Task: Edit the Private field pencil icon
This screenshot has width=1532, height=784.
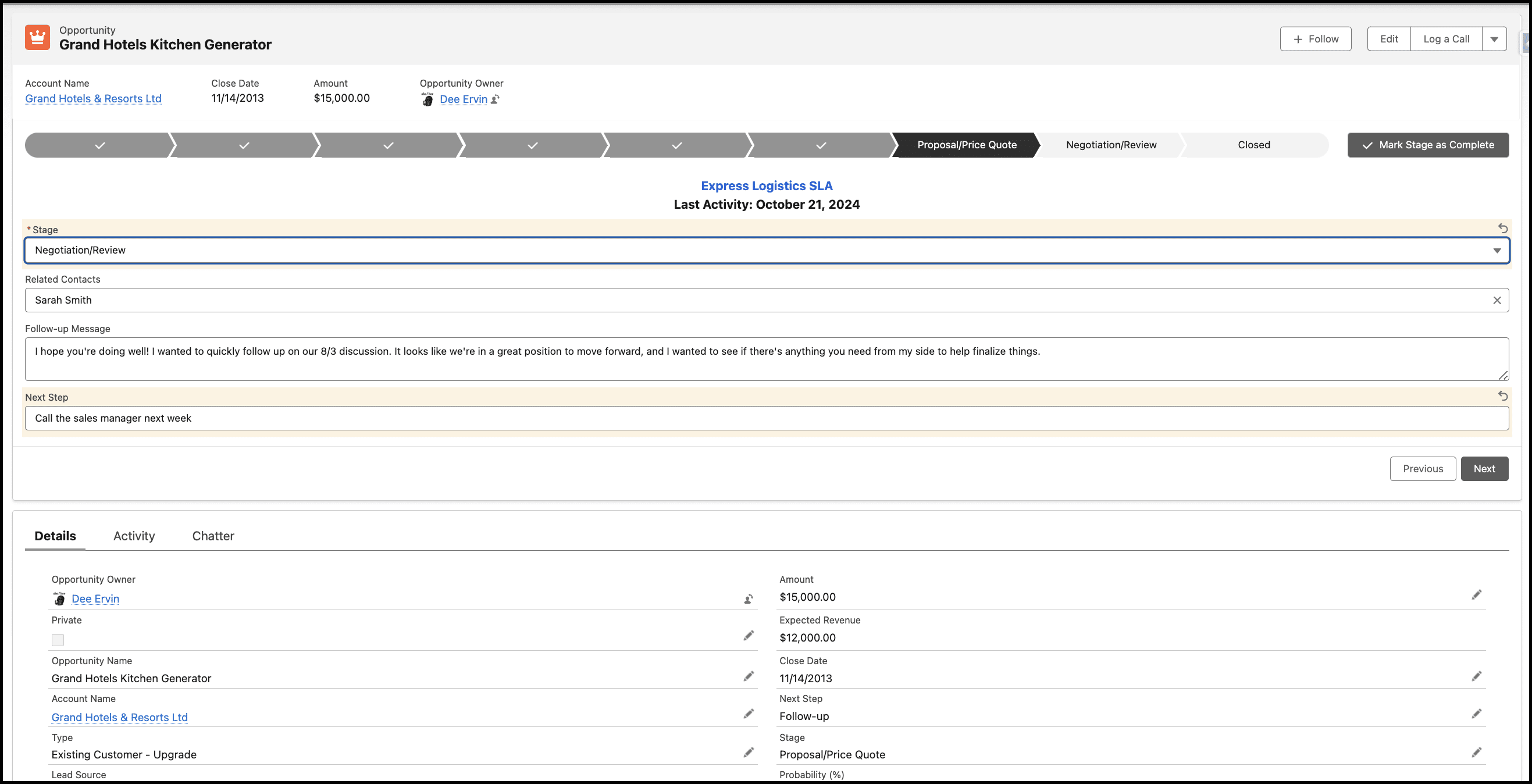Action: 748,636
